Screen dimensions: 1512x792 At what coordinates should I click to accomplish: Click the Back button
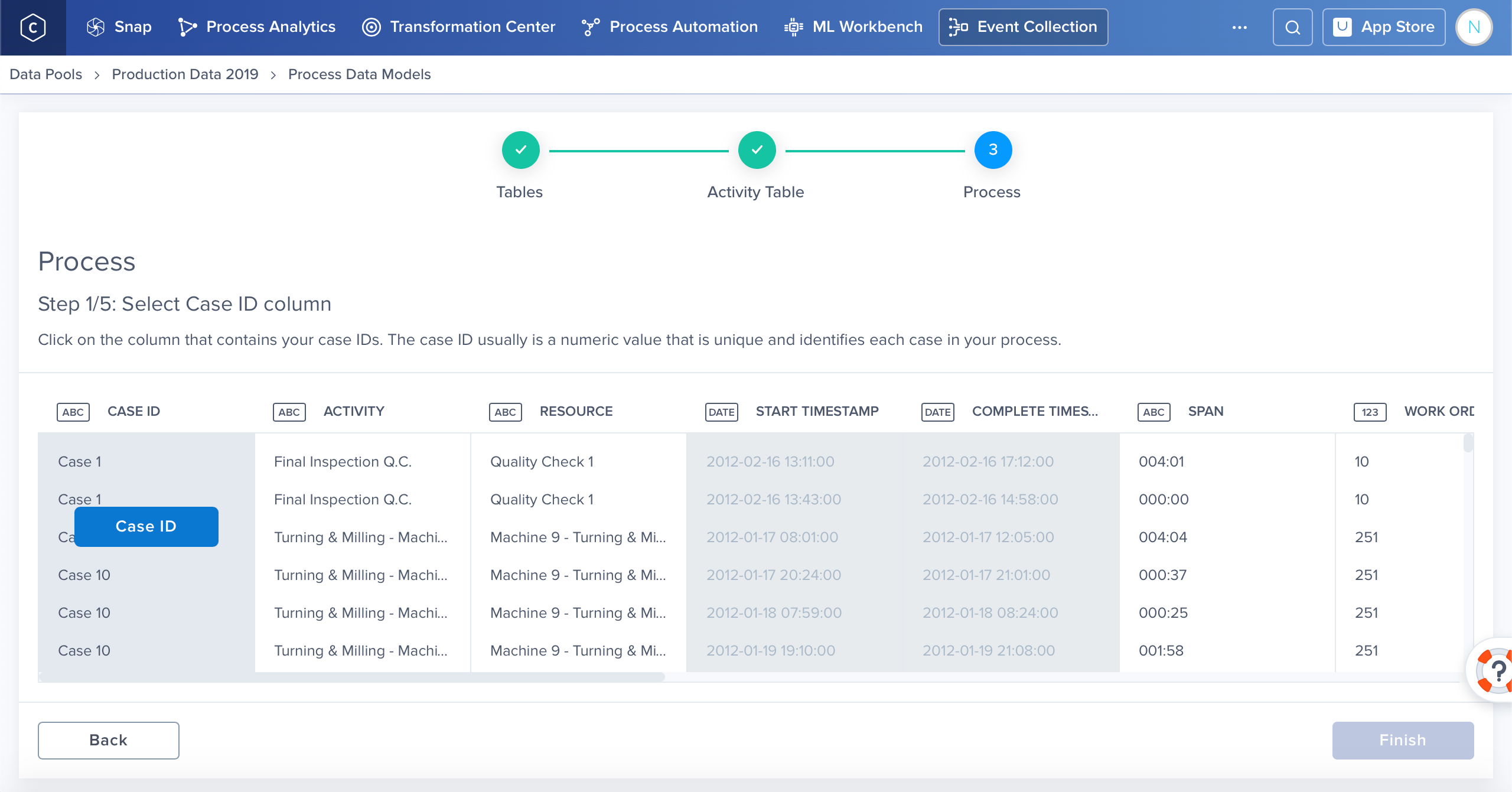(x=108, y=740)
